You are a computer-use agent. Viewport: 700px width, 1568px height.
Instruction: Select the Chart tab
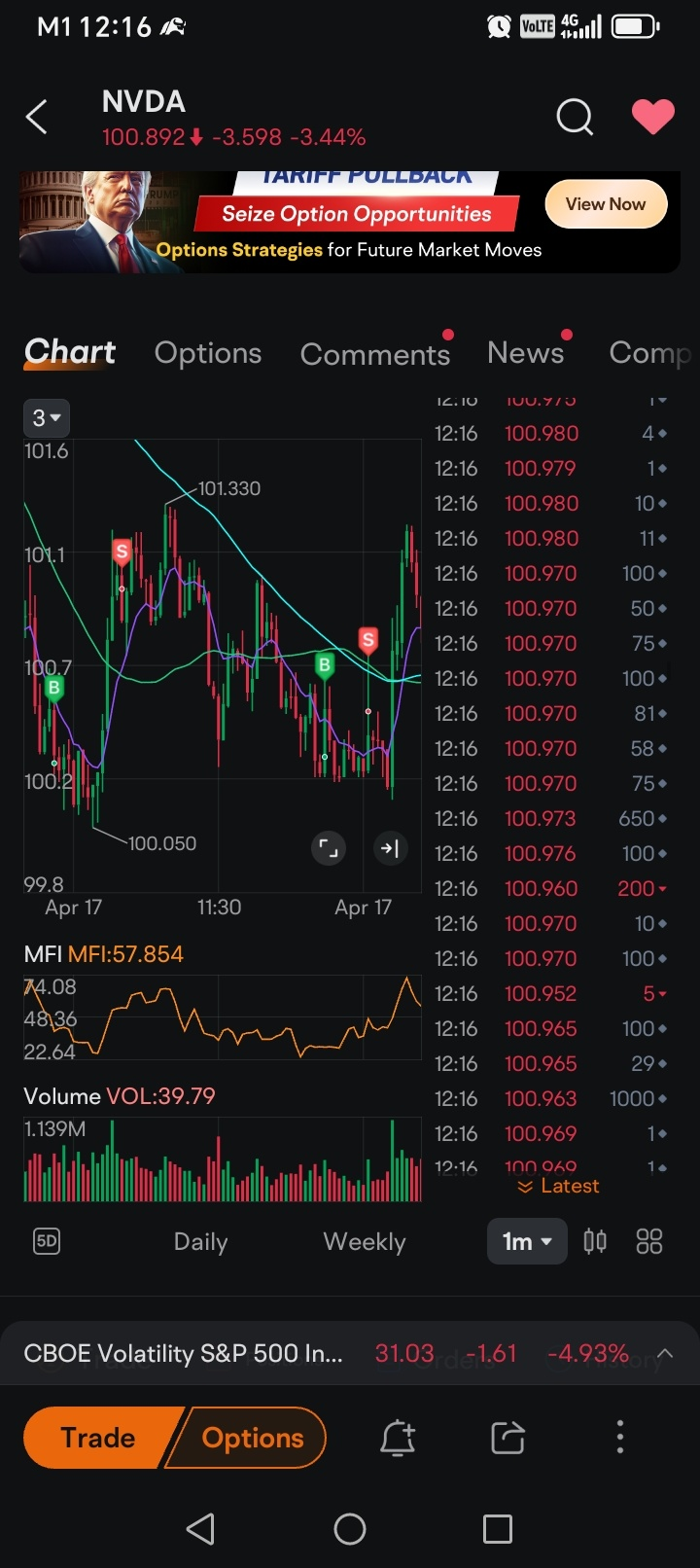pyautogui.click(x=70, y=352)
